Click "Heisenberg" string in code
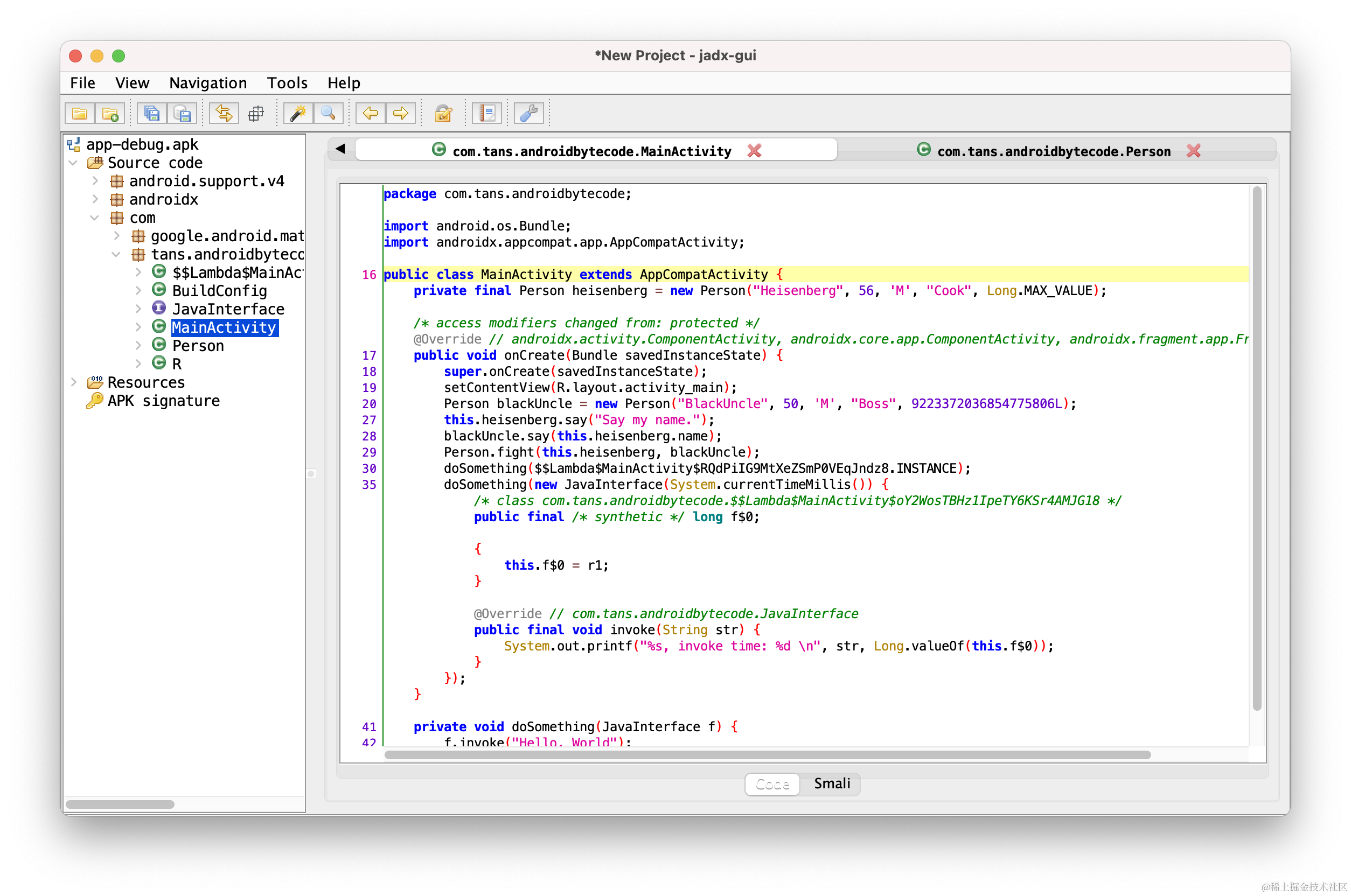Screen dimensions: 1351x896 (x=797, y=290)
